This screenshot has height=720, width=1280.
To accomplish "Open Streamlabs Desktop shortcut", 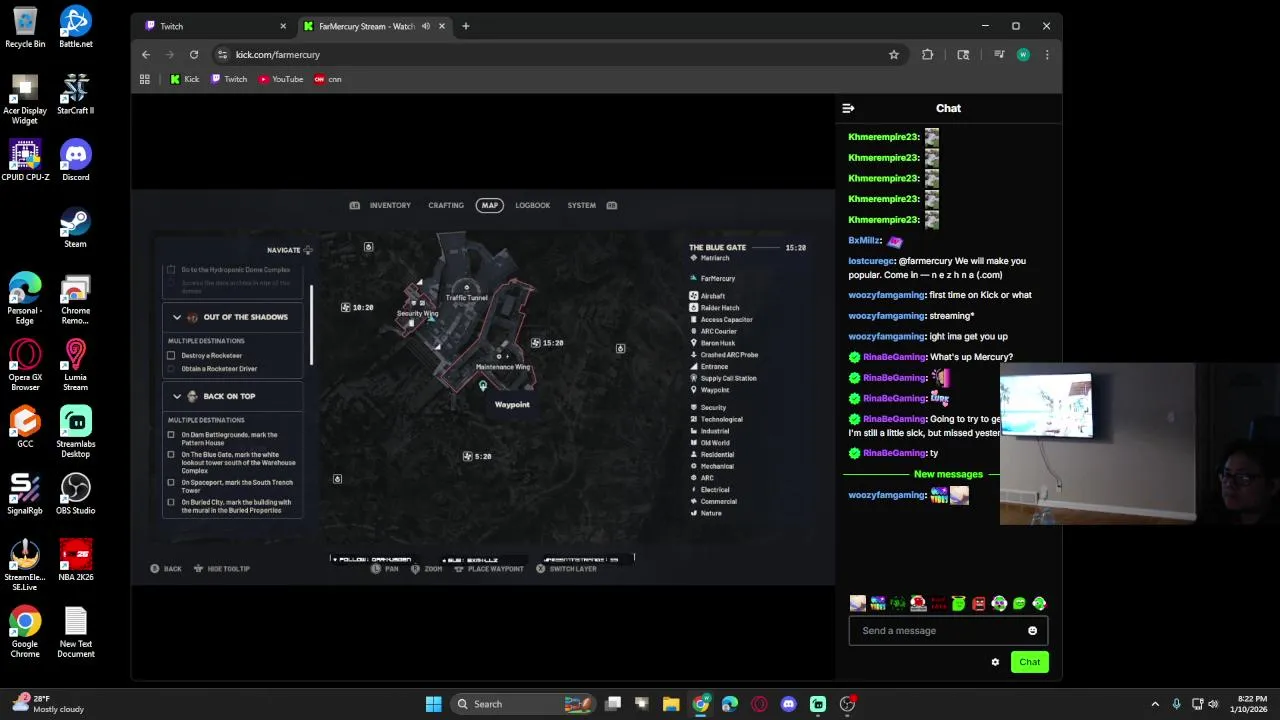I will coord(75,432).
